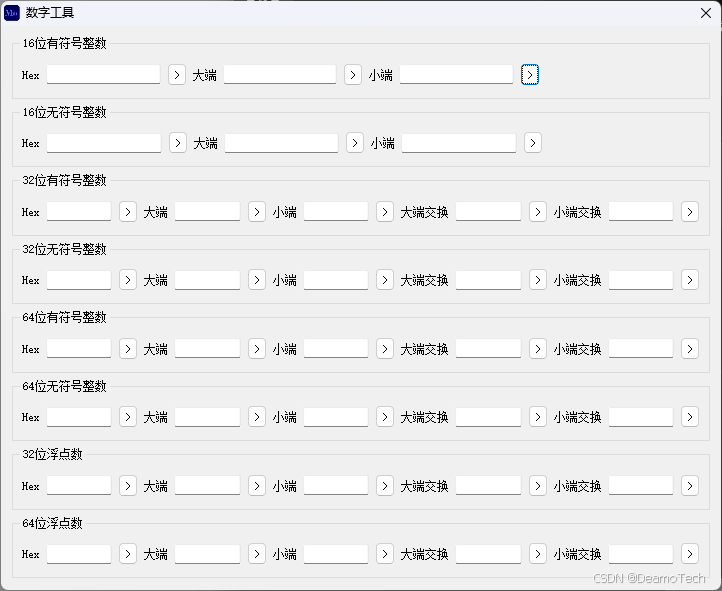Screen dimensions: 722x591
Task: Focus the 小端 field in 32位无符号整数
Action: pos(336,280)
